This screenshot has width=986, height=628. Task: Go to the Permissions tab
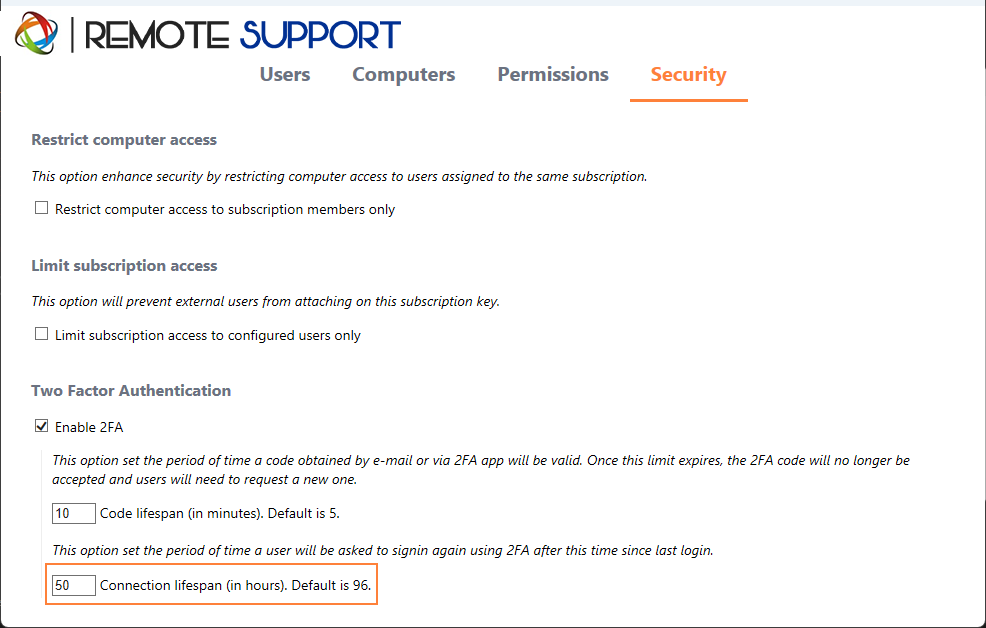pos(553,74)
